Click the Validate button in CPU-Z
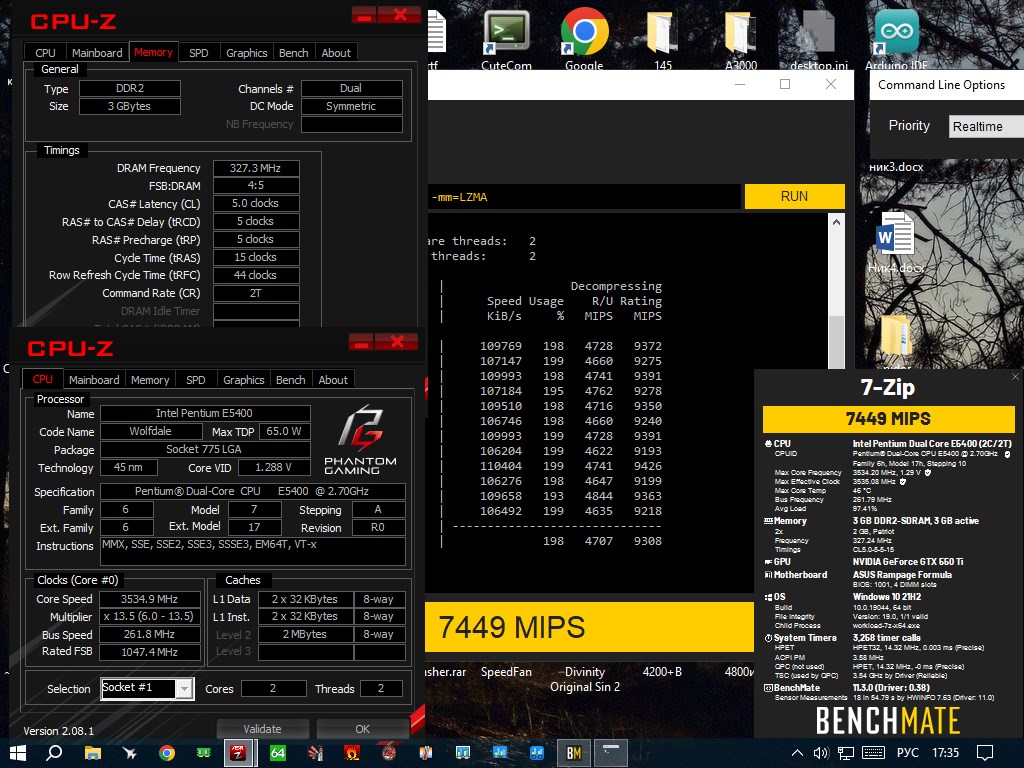 [x=263, y=729]
